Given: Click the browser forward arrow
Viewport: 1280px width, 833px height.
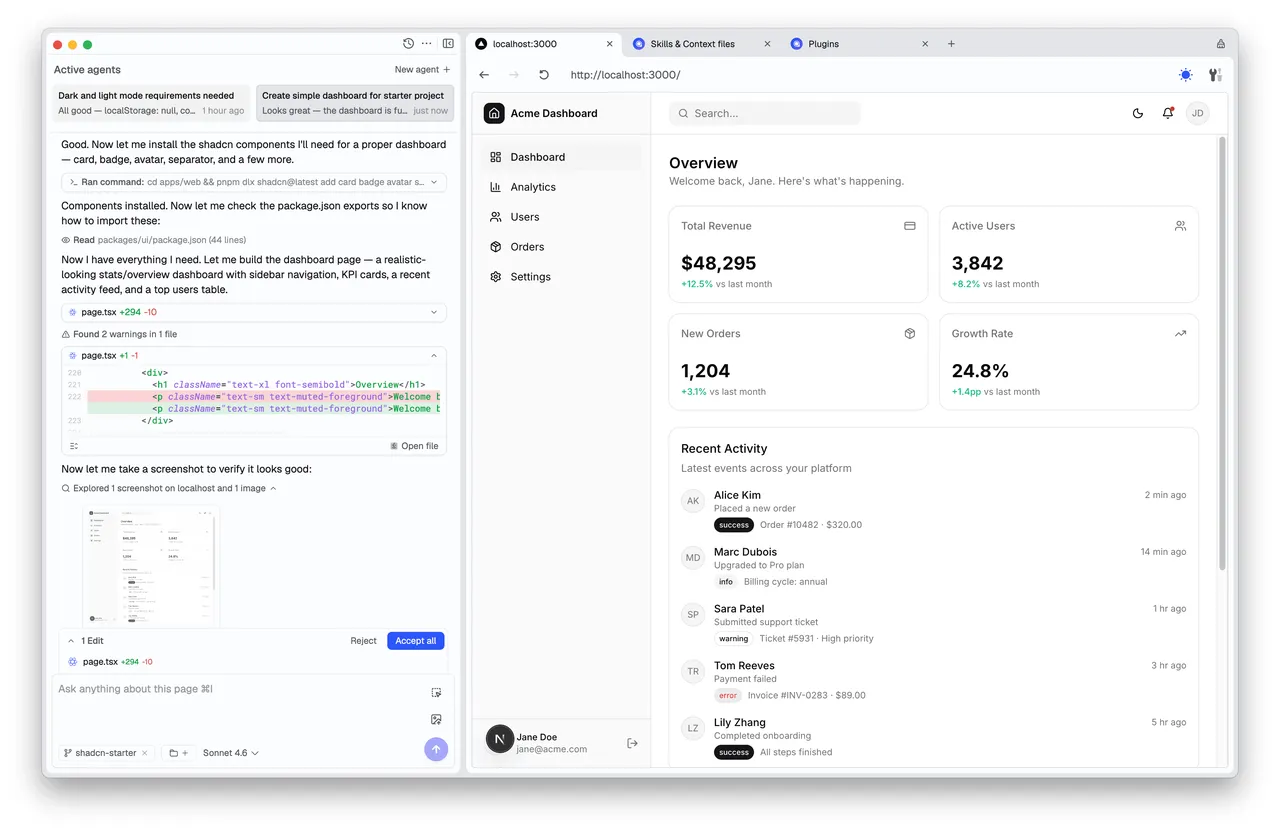Looking at the screenshot, I should coord(514,75).
